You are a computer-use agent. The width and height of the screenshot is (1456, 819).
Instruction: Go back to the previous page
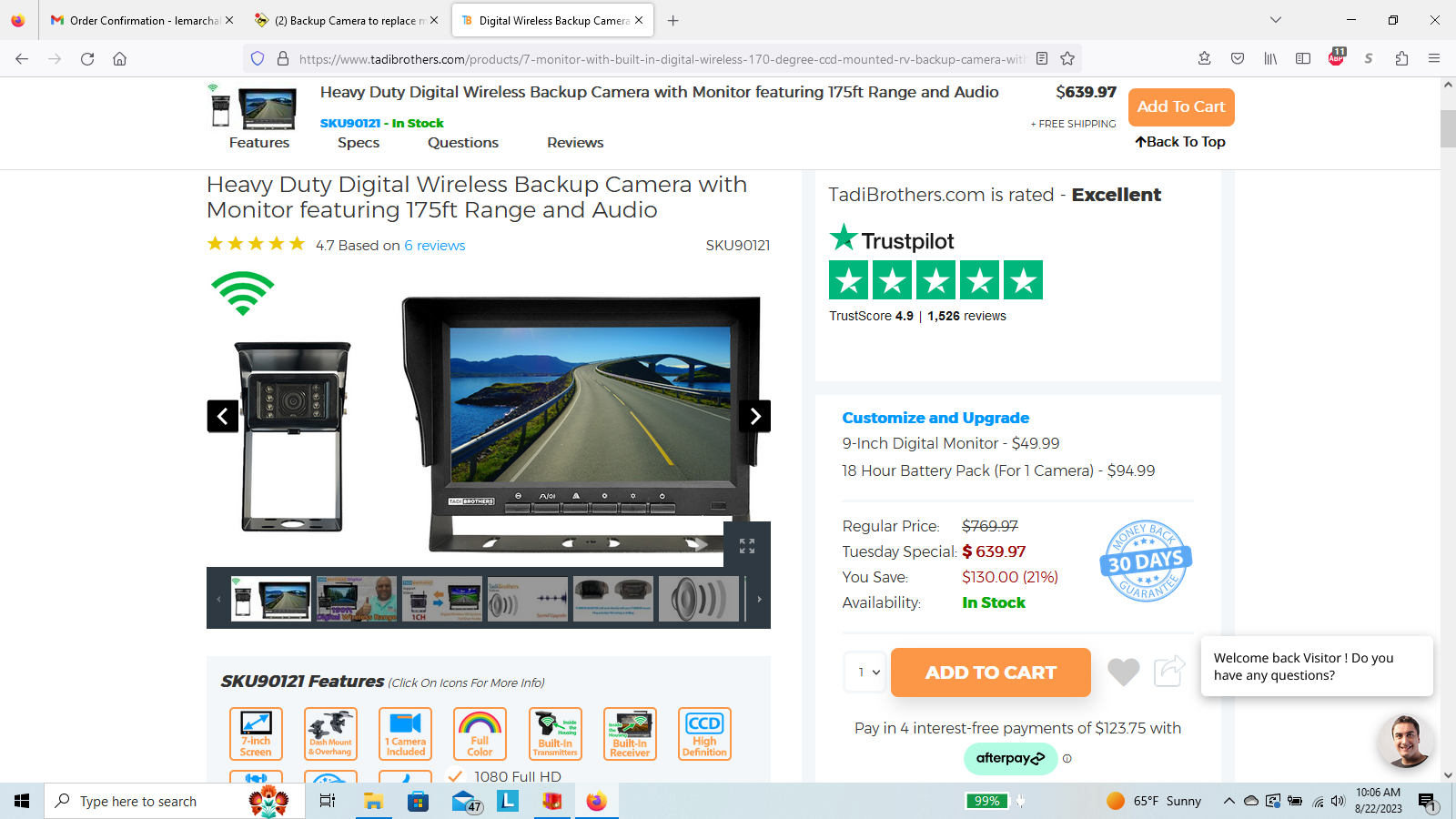[x=22, y=59]
